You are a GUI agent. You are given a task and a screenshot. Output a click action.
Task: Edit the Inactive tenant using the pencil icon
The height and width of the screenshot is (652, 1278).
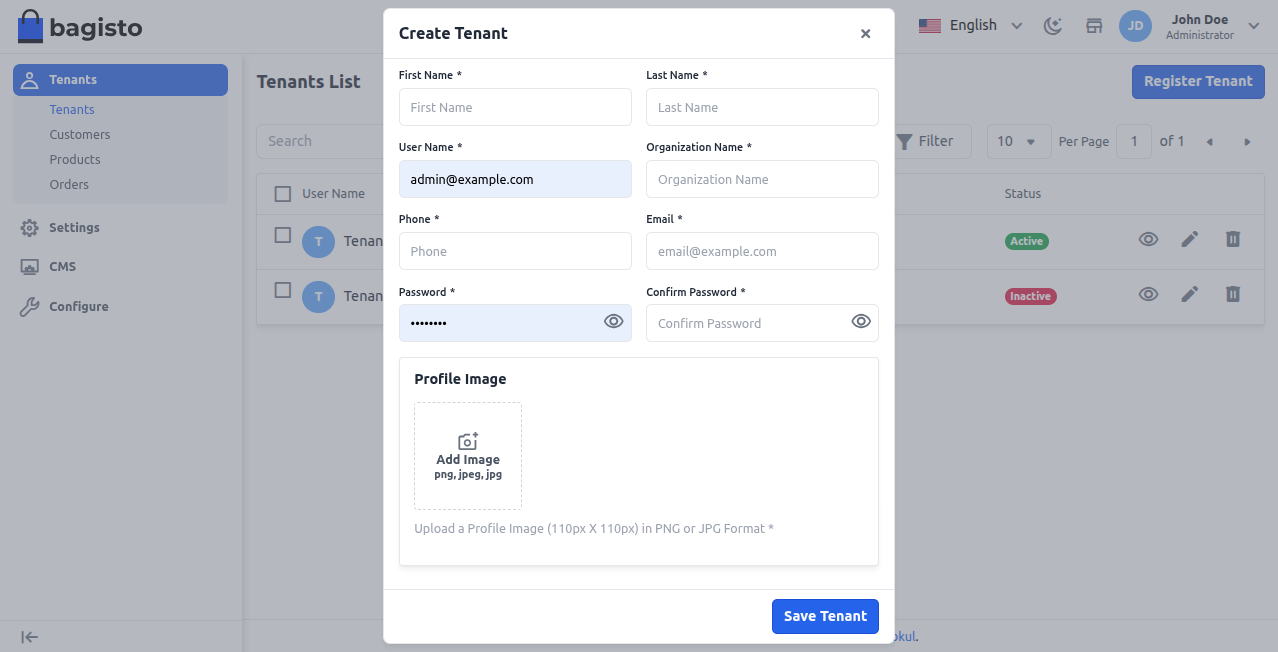click(x=1189, y=295)
